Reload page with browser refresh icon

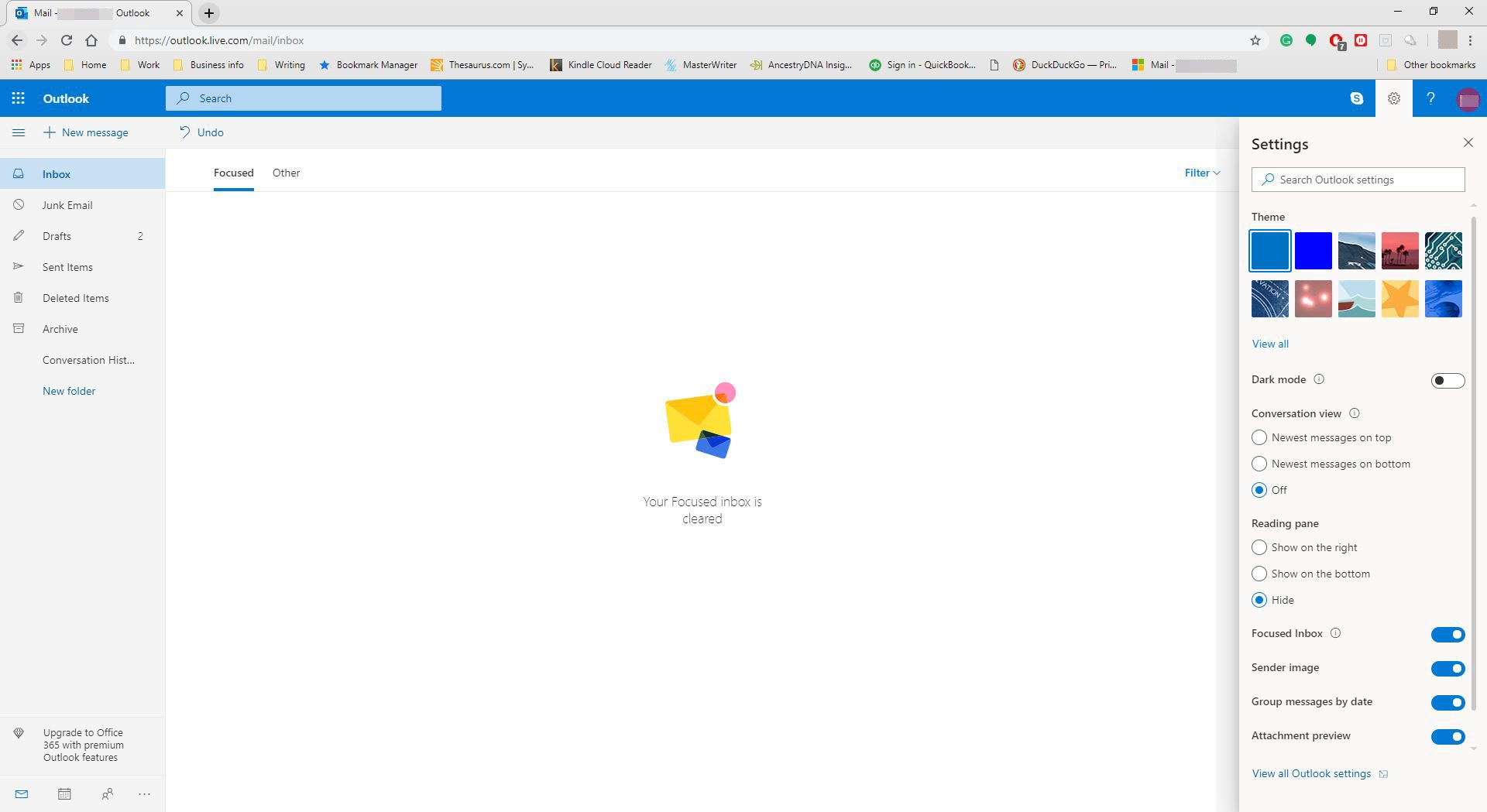(67, 40)
